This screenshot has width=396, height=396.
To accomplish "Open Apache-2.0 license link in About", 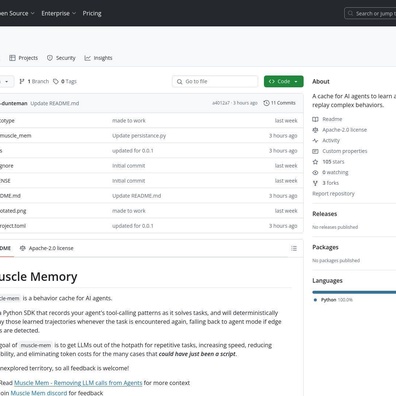I will click(344, 130).
